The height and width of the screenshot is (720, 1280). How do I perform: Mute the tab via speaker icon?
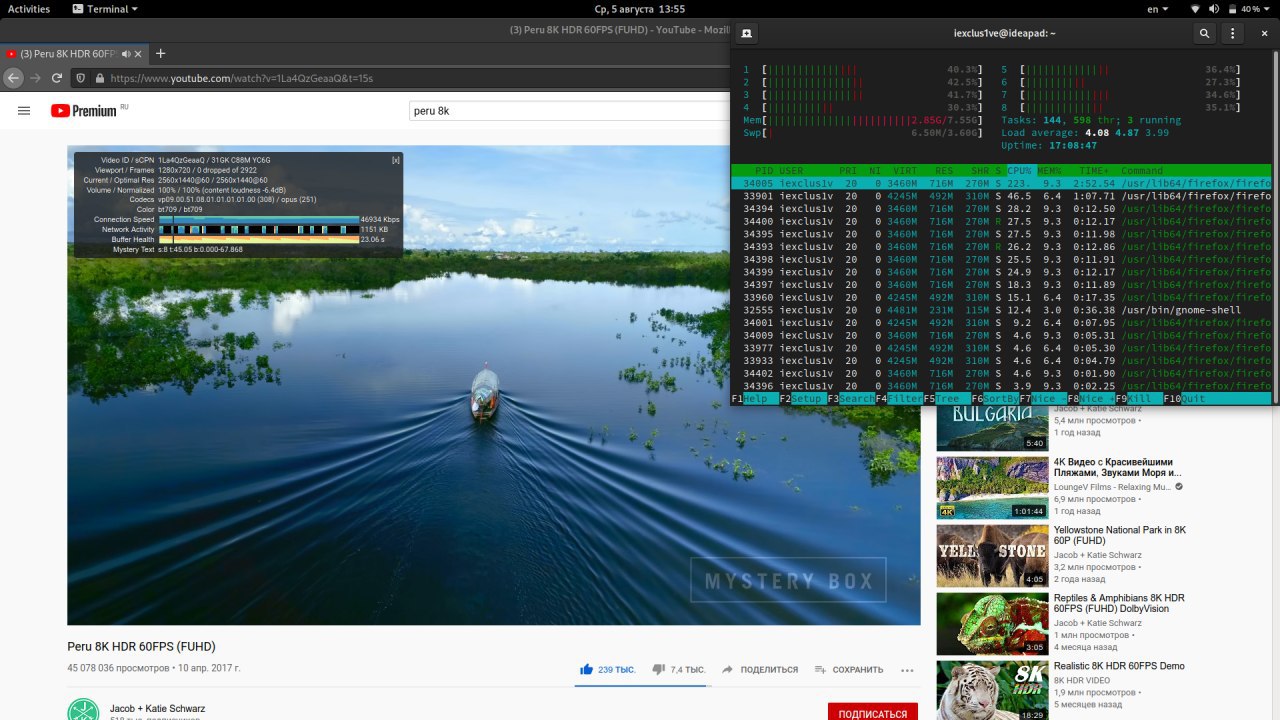(127, 53)
